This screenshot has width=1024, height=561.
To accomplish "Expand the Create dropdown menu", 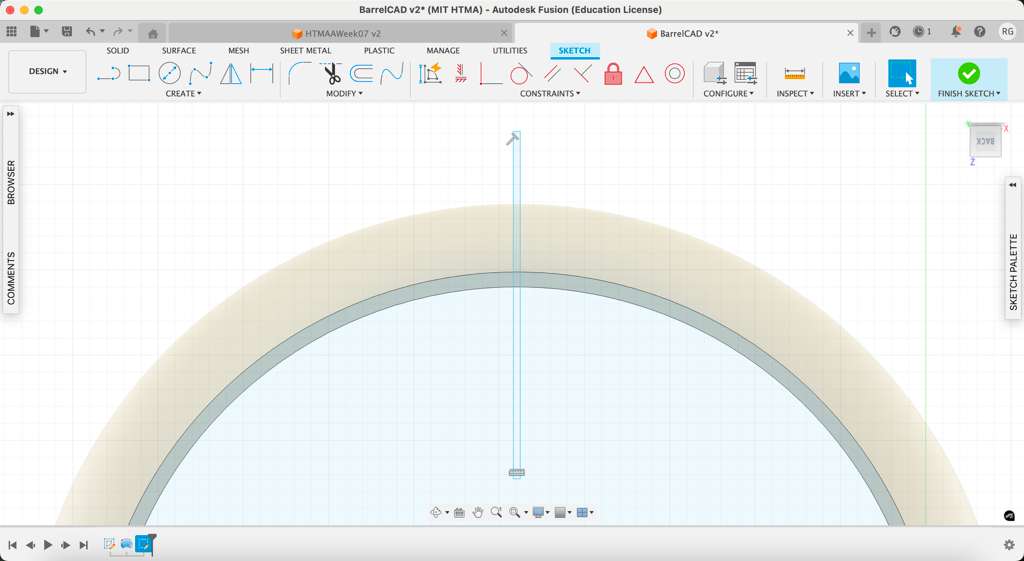I will coord(183,94).
